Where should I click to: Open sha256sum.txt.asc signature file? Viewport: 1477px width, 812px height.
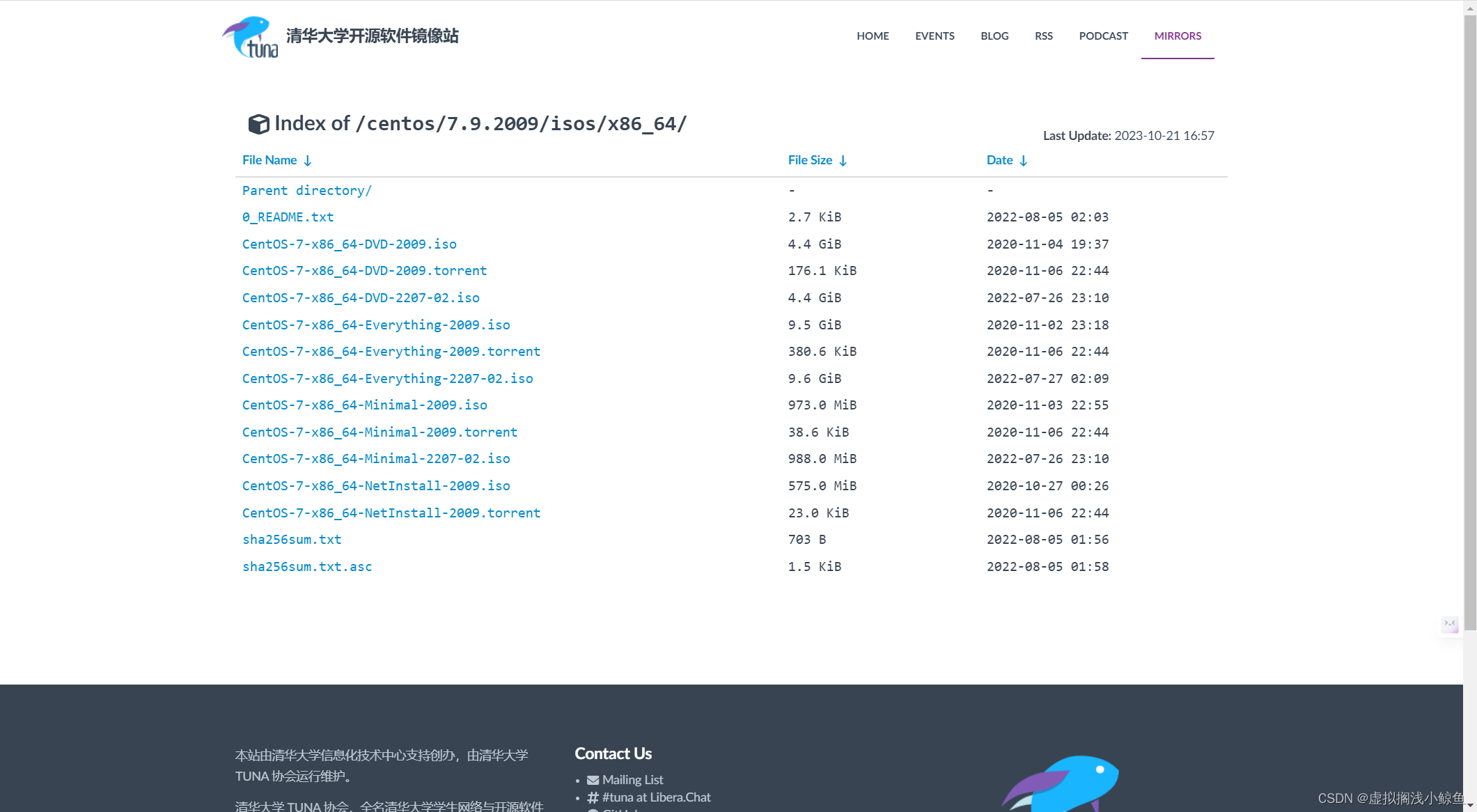coord(307,567)
